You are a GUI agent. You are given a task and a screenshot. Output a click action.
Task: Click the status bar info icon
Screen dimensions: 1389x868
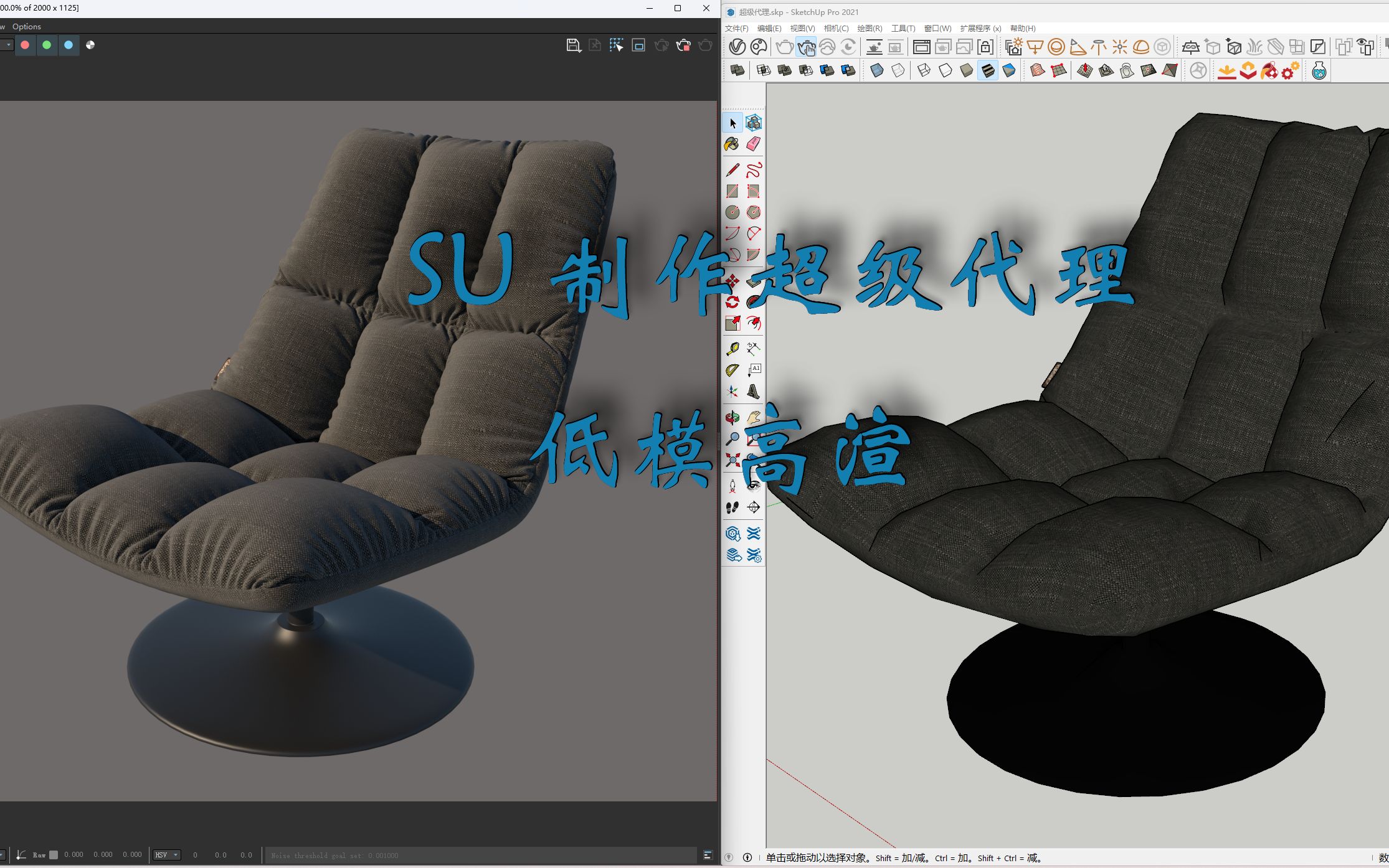click(747, 857)
